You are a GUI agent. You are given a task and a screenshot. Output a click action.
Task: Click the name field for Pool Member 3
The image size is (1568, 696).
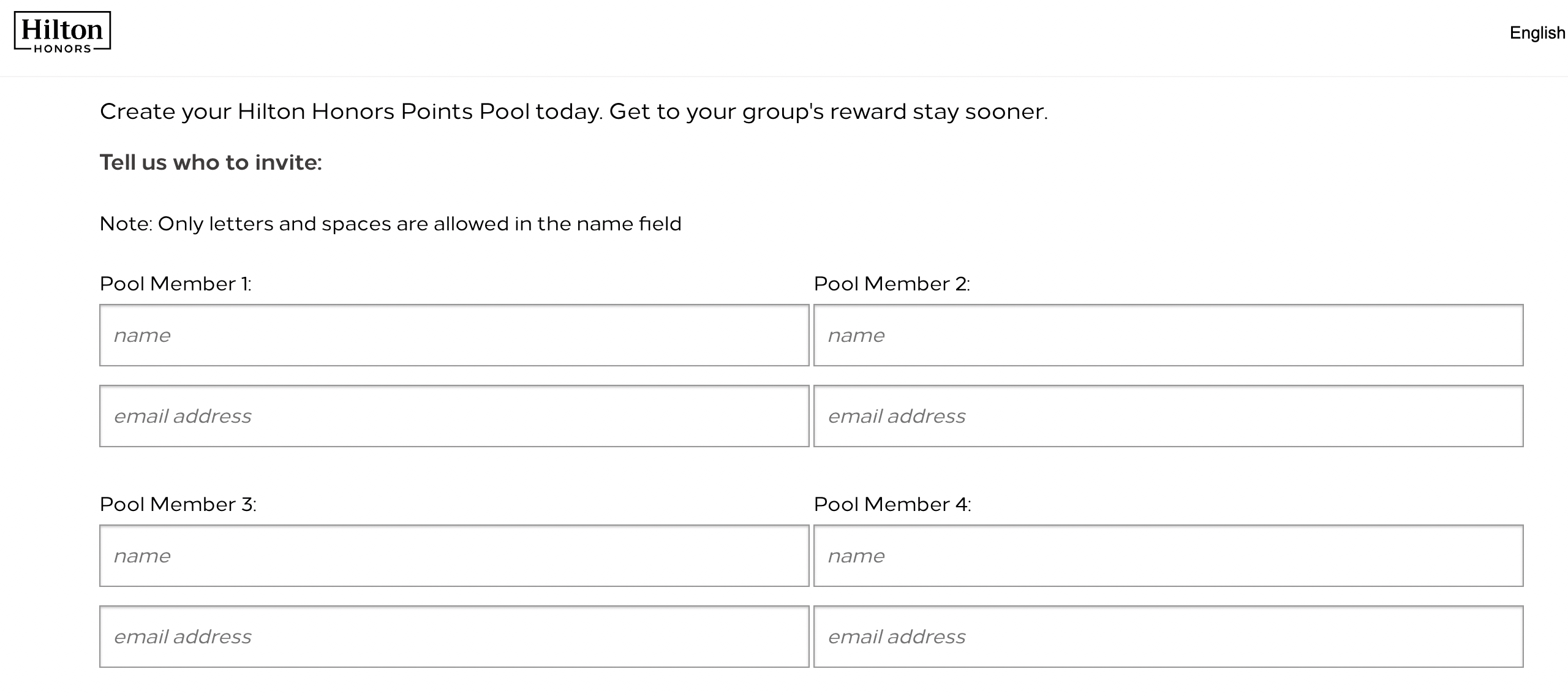tap(453, 555)
